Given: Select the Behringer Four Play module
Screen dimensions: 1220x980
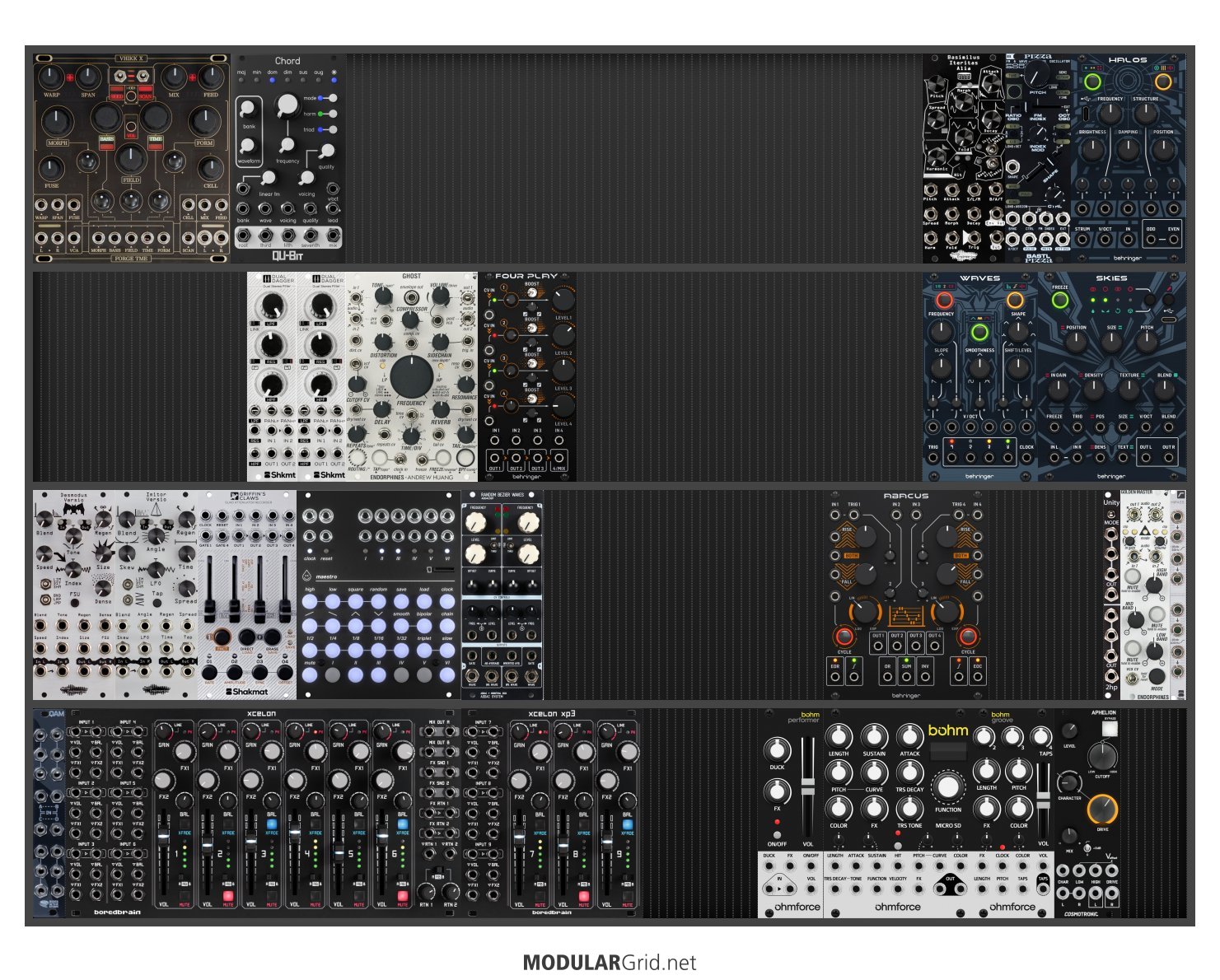Looking at the screenshot, I should [527, 376].
